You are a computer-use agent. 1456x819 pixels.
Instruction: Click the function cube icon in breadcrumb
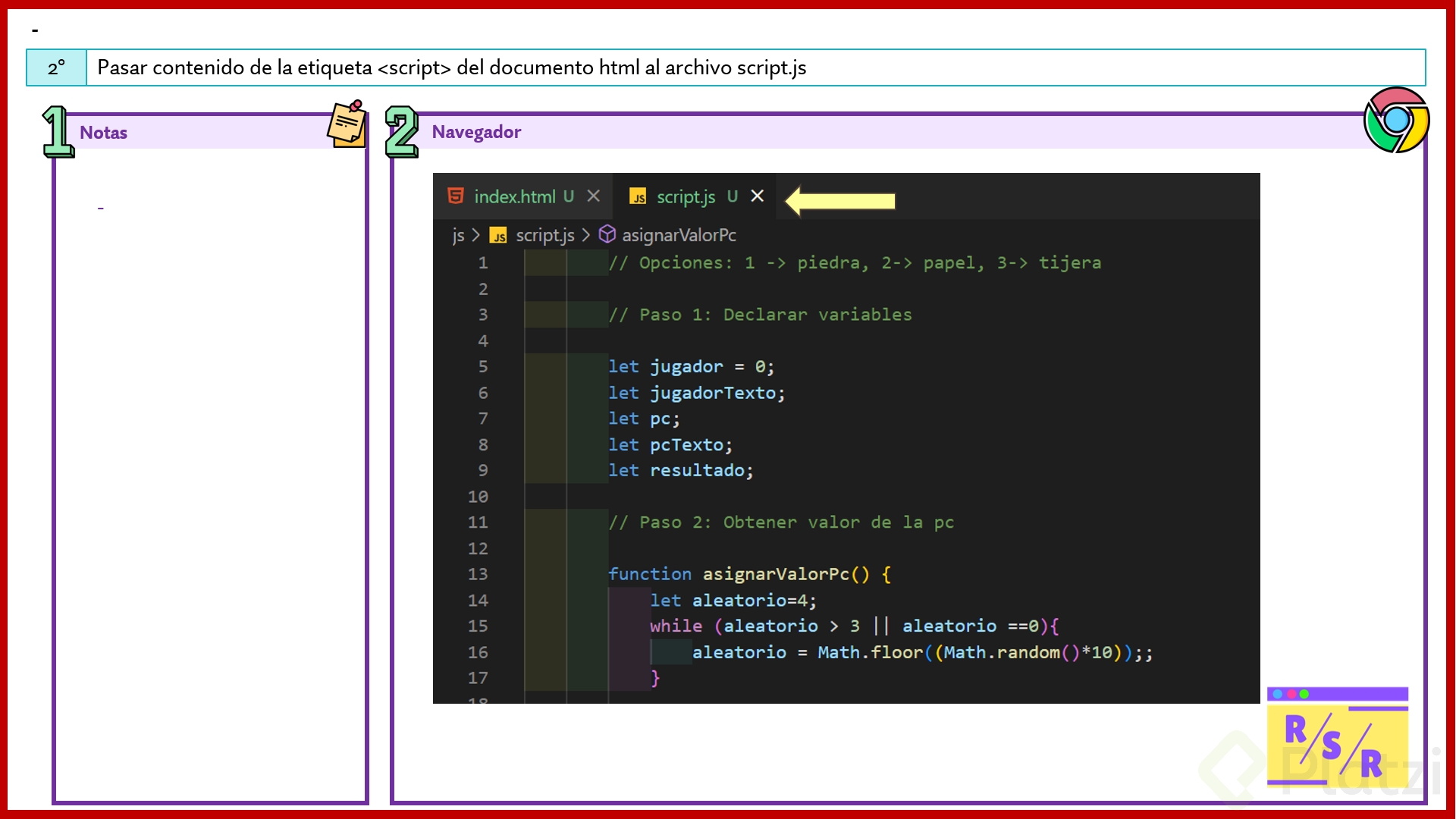607,234
